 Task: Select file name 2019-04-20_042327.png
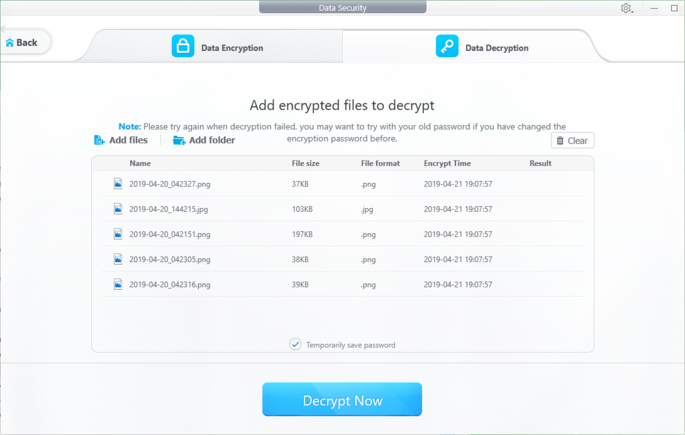(170, 184)
